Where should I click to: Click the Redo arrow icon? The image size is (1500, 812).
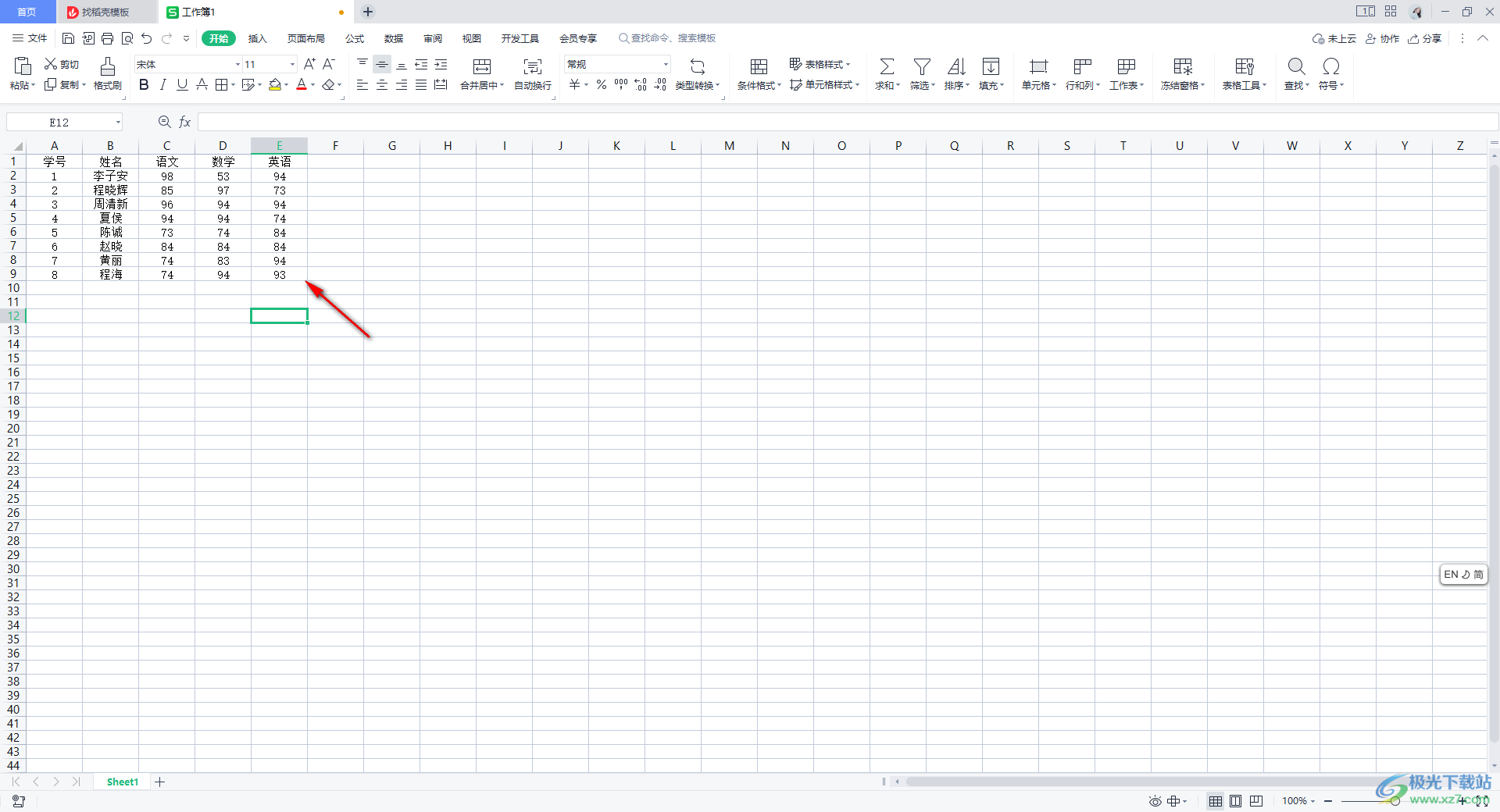click(166, 38)
